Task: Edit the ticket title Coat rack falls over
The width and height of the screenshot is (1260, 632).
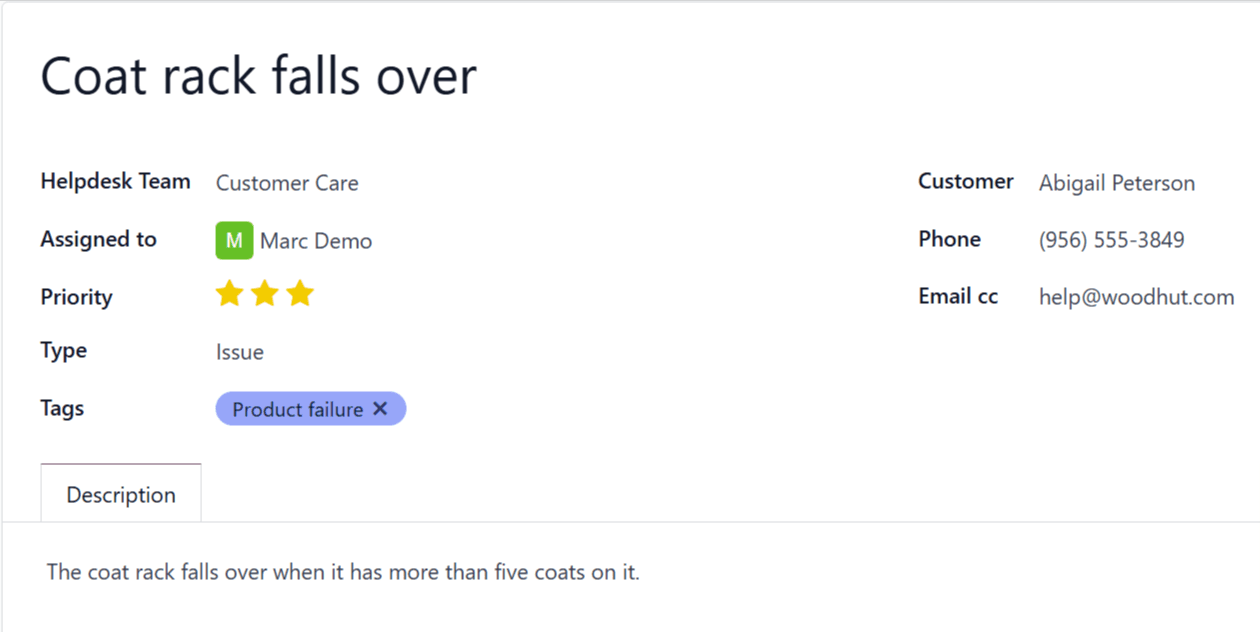Action: click(x=258, y=76)
